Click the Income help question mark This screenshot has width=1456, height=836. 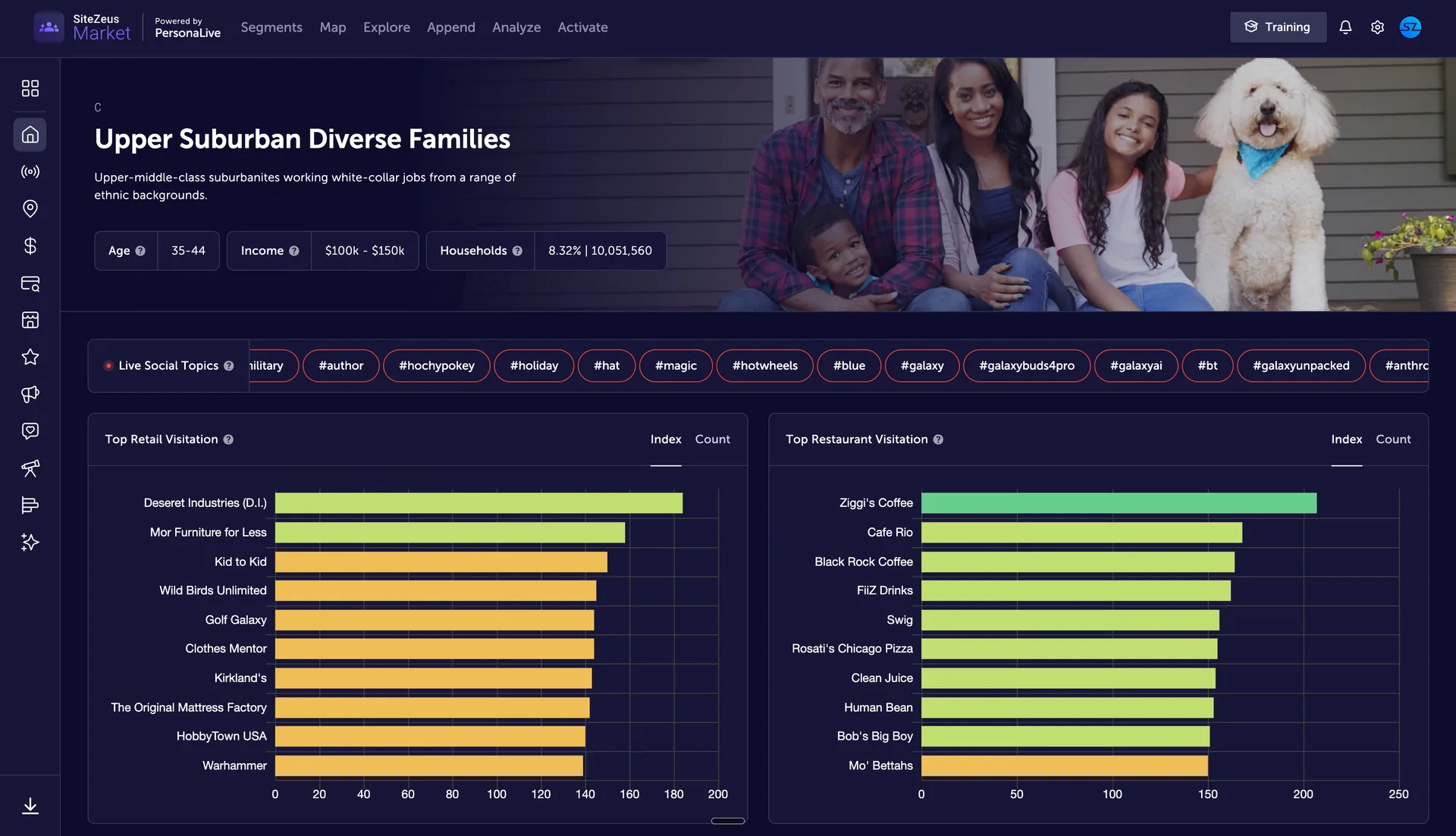294,251
